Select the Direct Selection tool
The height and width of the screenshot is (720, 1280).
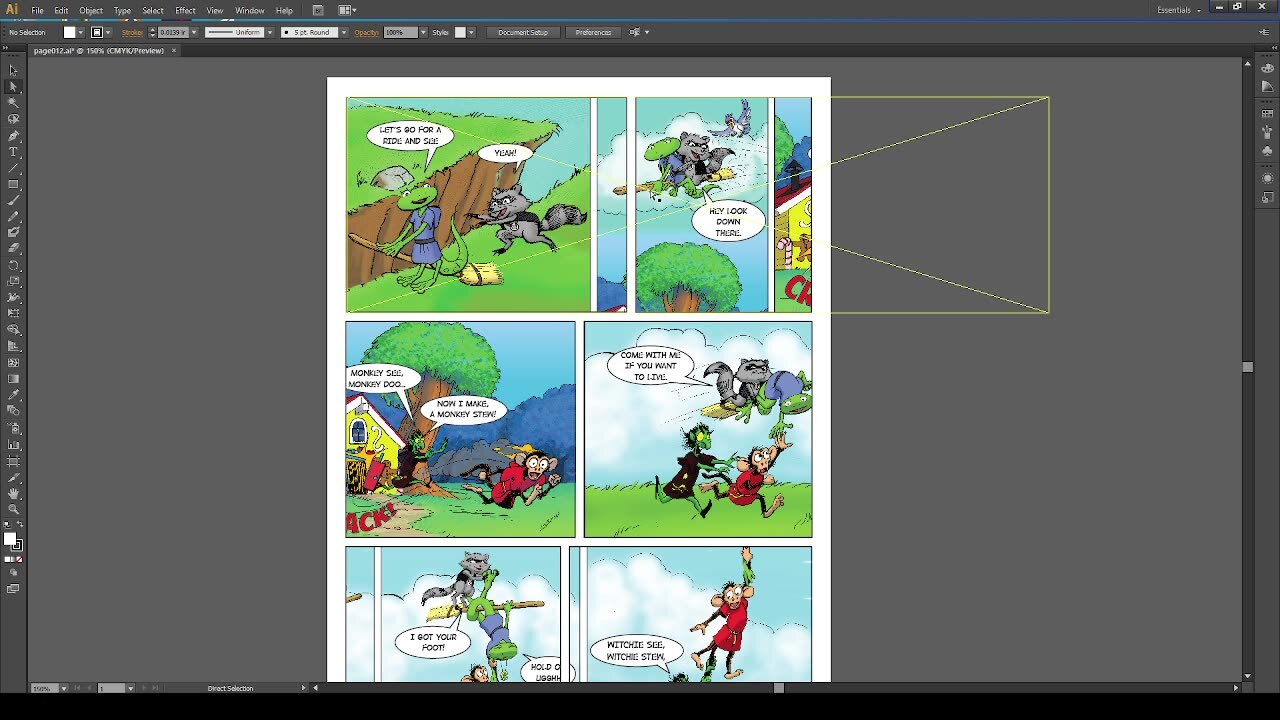click(x=13, y=86)
